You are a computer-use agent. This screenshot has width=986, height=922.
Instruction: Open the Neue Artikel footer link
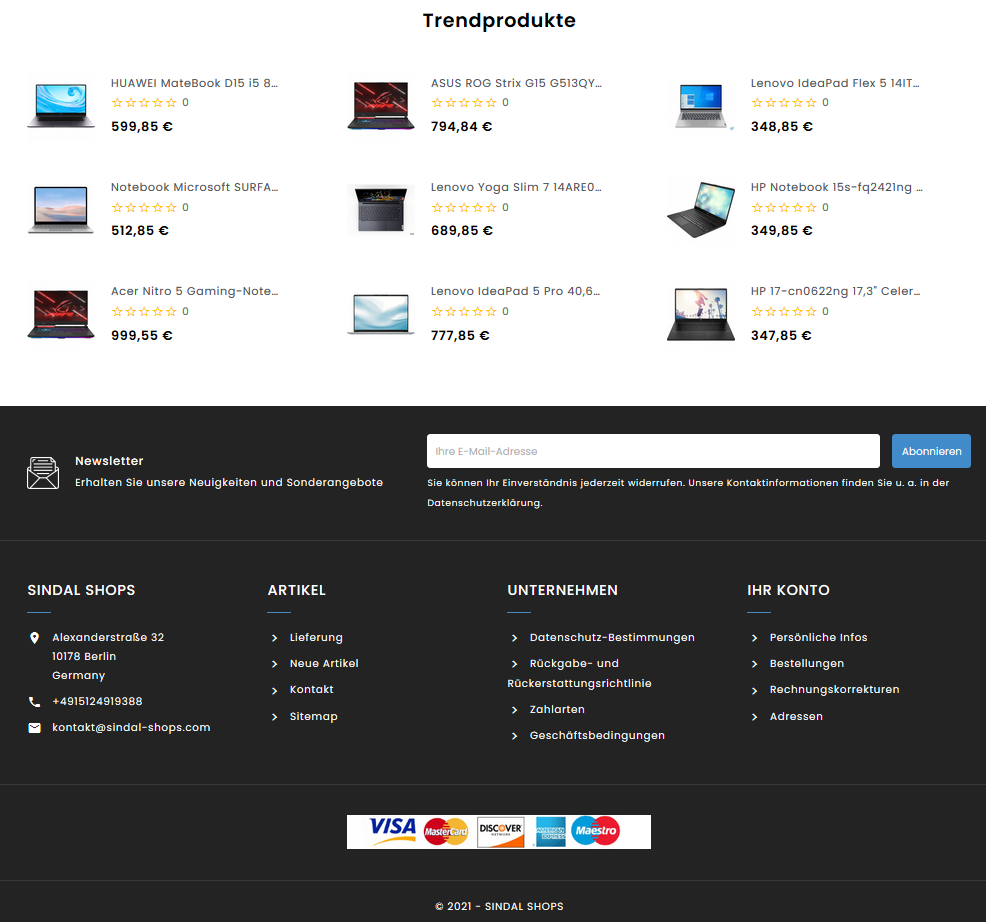click(x=324, y=664)
